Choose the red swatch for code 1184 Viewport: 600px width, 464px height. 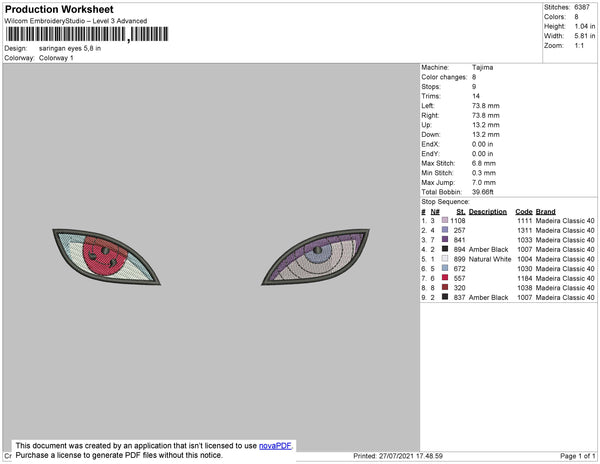pyautogui.click(x=445, y=278)
